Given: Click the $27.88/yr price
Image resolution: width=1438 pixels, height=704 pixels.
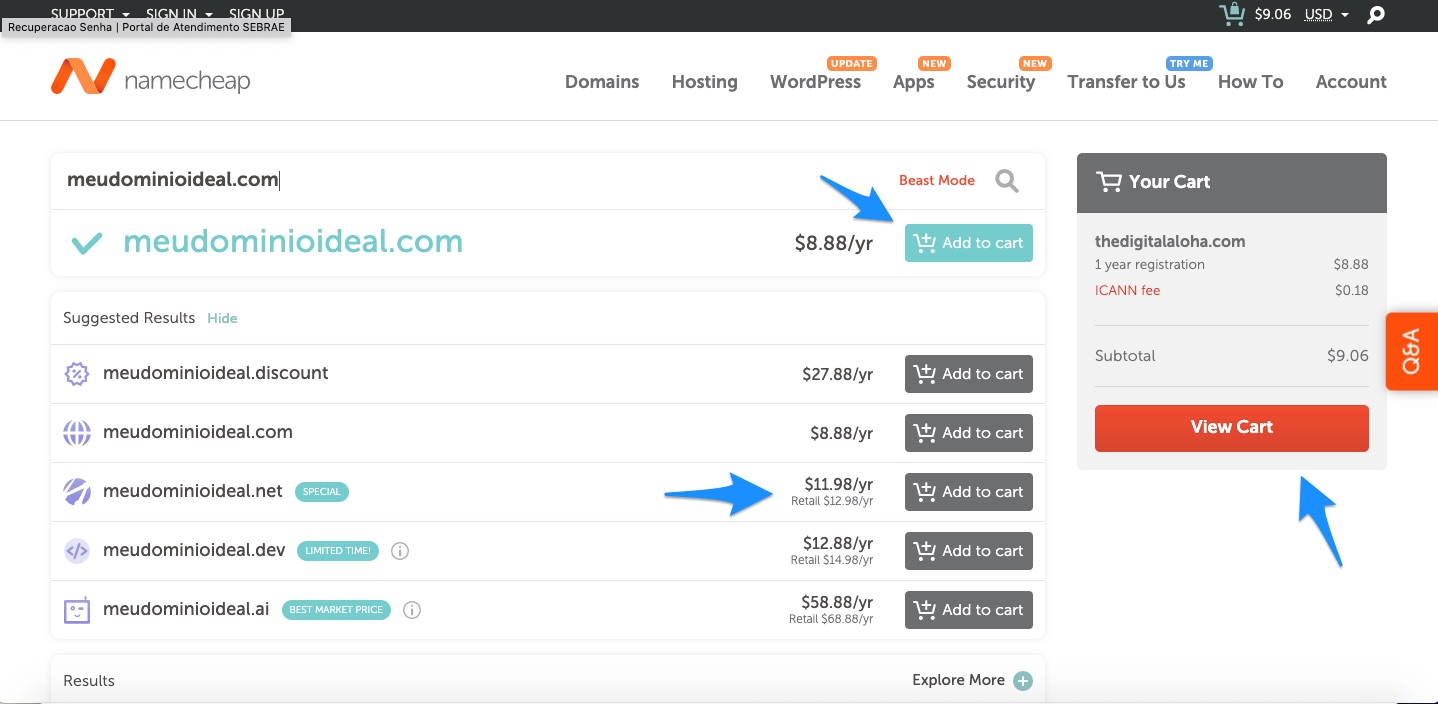Looking at the screenshot, I should click(837, 374).
